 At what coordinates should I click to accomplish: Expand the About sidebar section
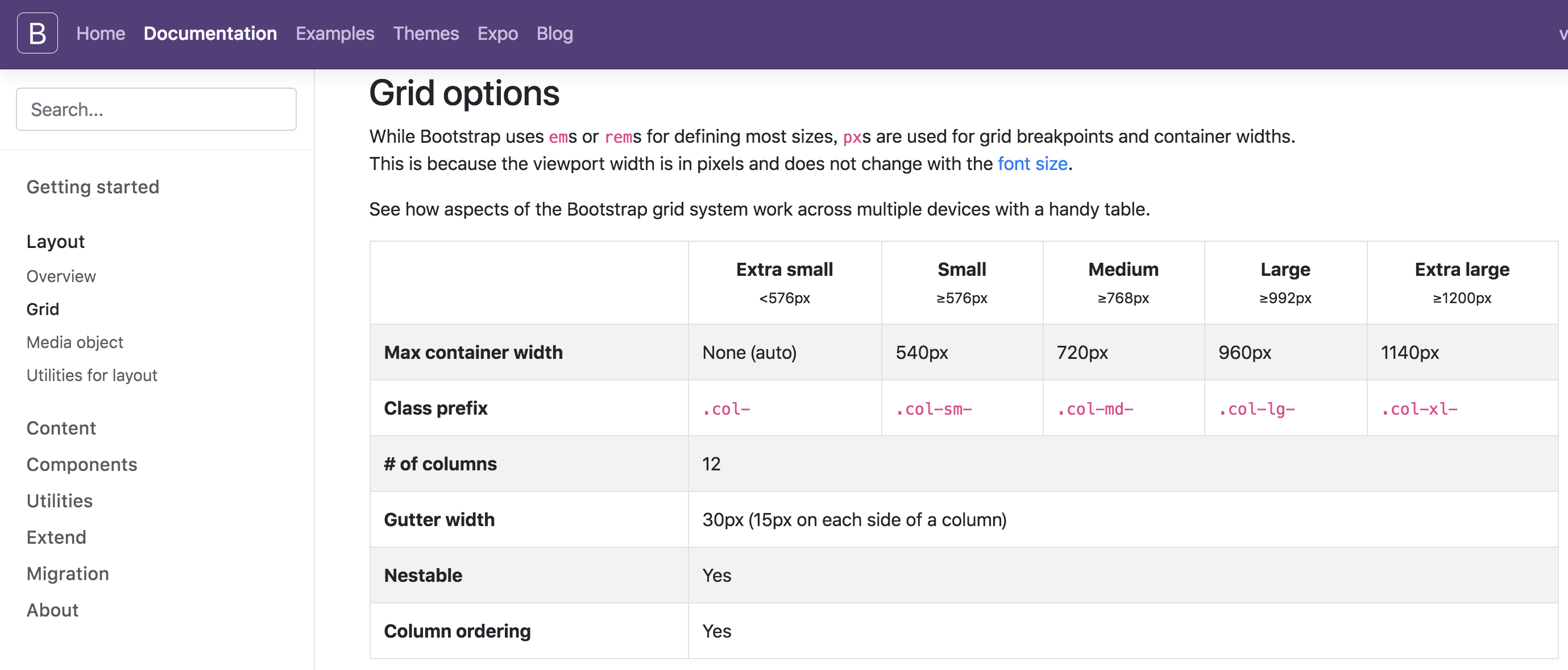pyautogui.click(x=52, y=610)
